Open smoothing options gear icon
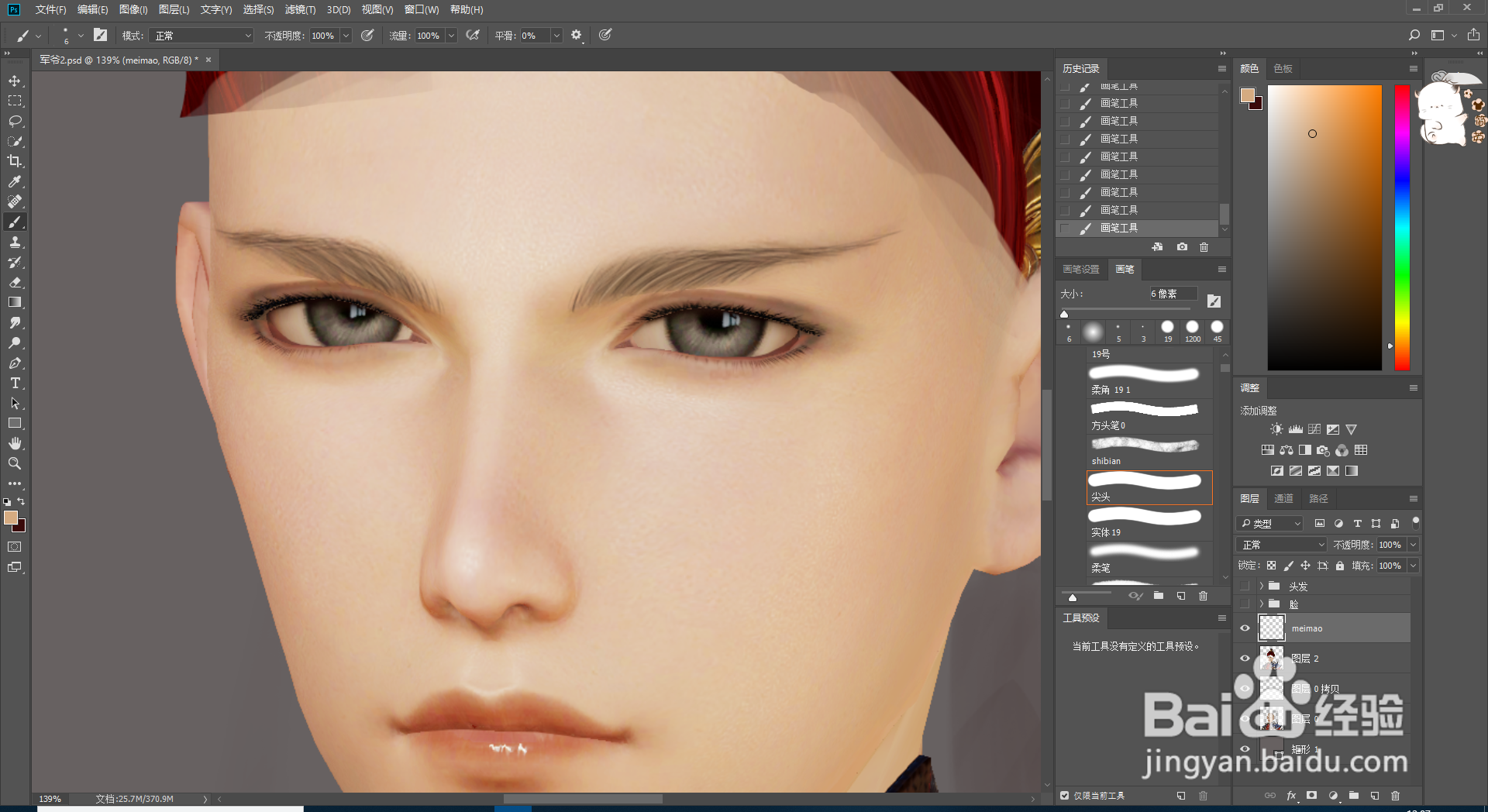 click(577, 36)
